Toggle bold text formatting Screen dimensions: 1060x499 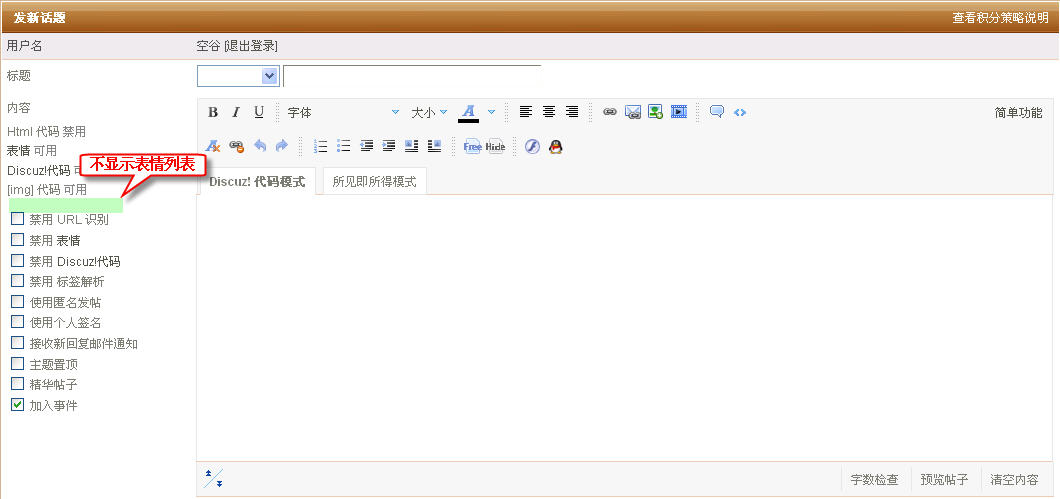212,112
